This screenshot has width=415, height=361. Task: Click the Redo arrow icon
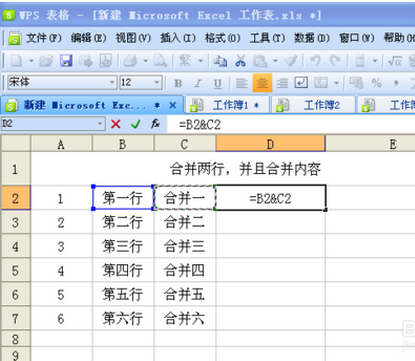pyautogui.click(x=335, y=61)
